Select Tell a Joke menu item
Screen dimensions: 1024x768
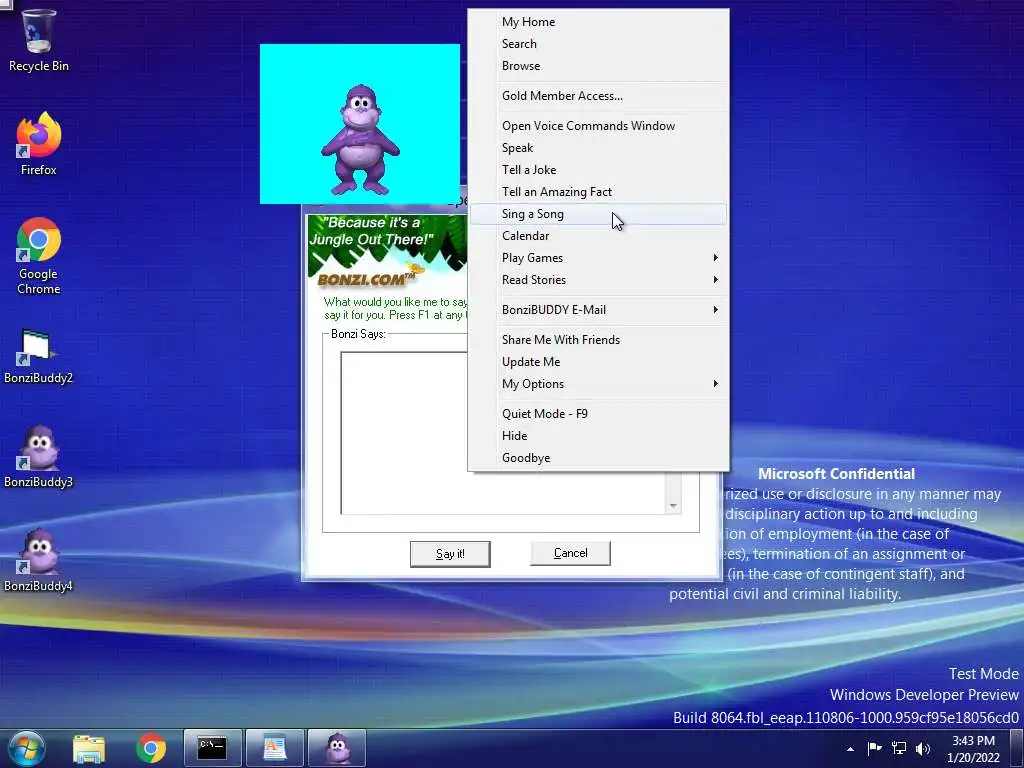[x=598, y=170]
